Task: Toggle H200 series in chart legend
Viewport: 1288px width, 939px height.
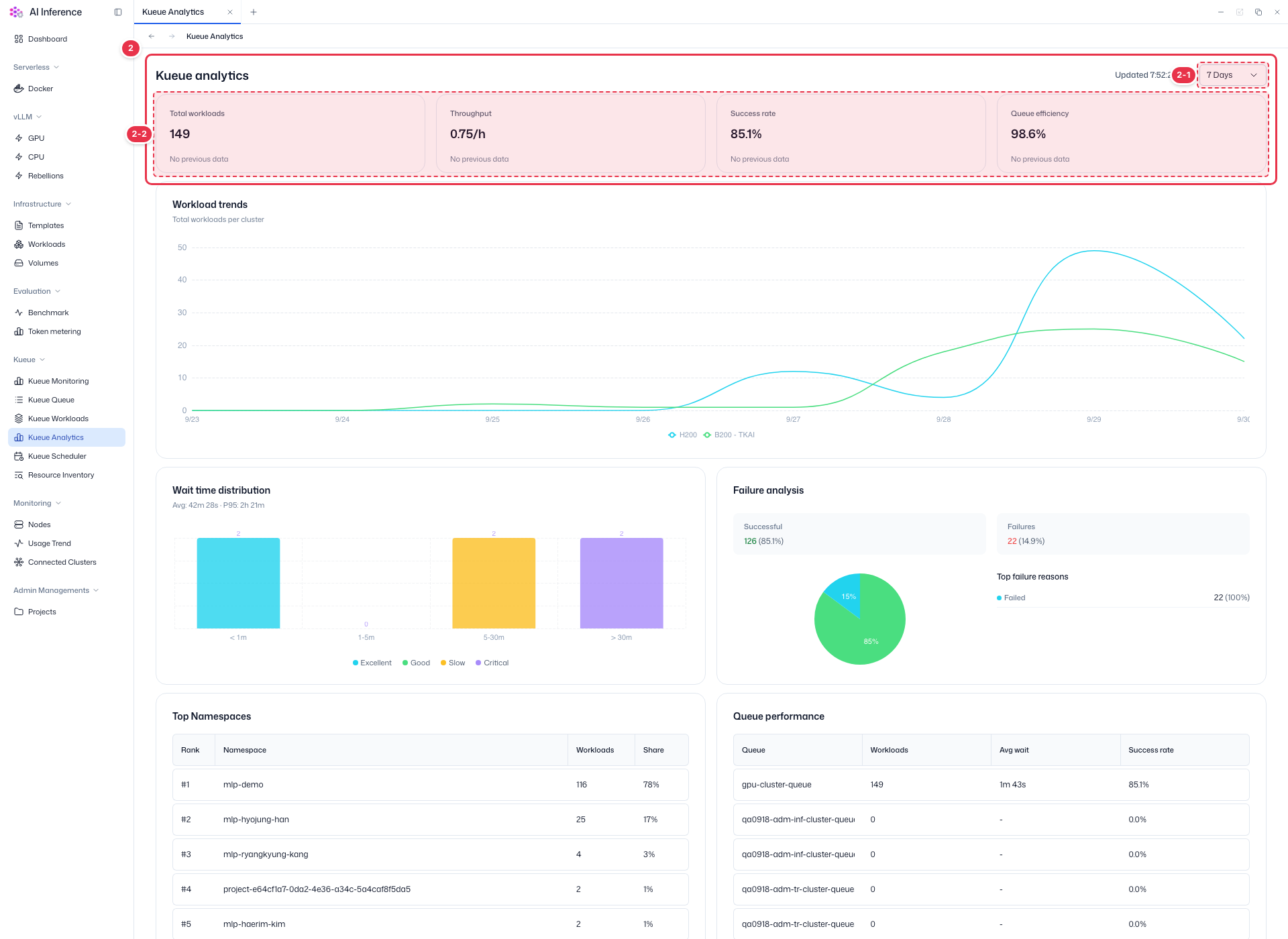Action: 682,435
